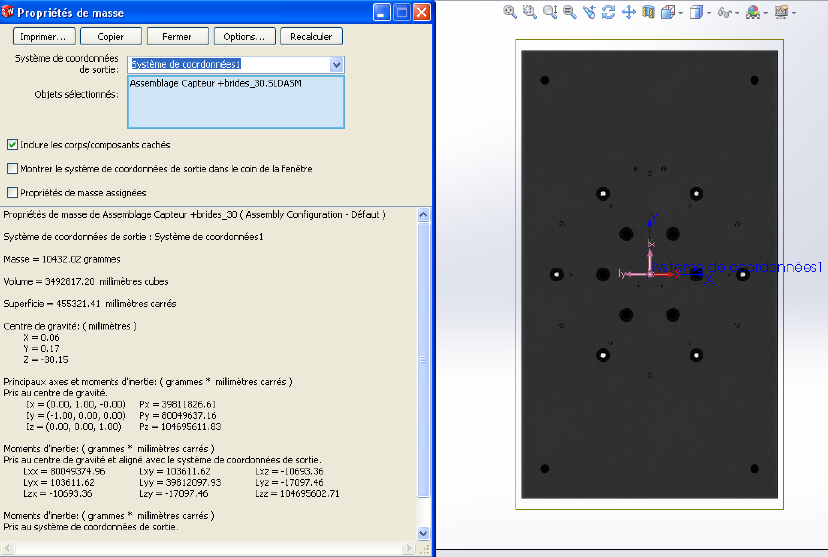This screenshot has height=557, width=828.
Task: Open the Options... button
Action: point(244,36)
